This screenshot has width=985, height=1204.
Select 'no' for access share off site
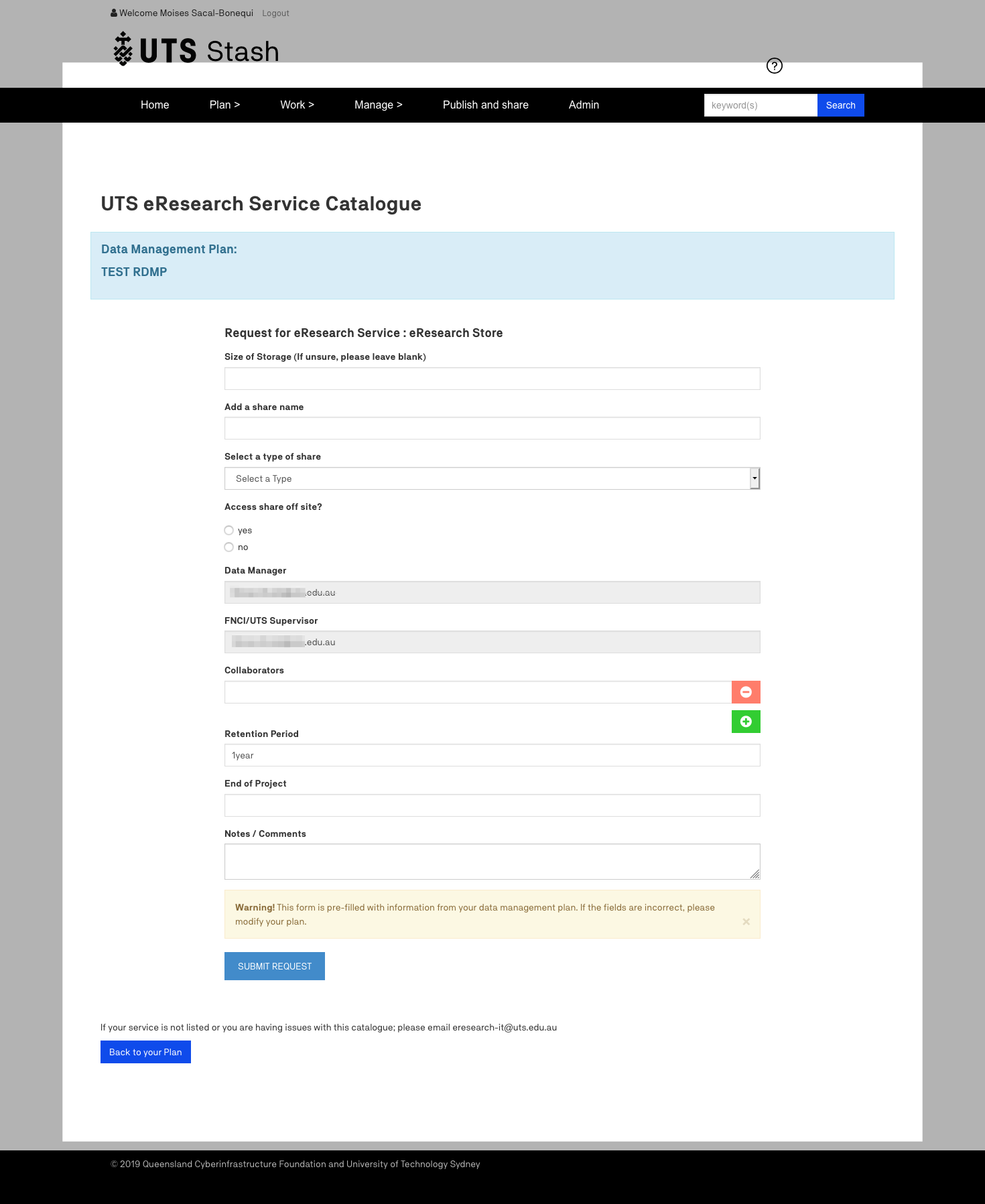(229, 547)
